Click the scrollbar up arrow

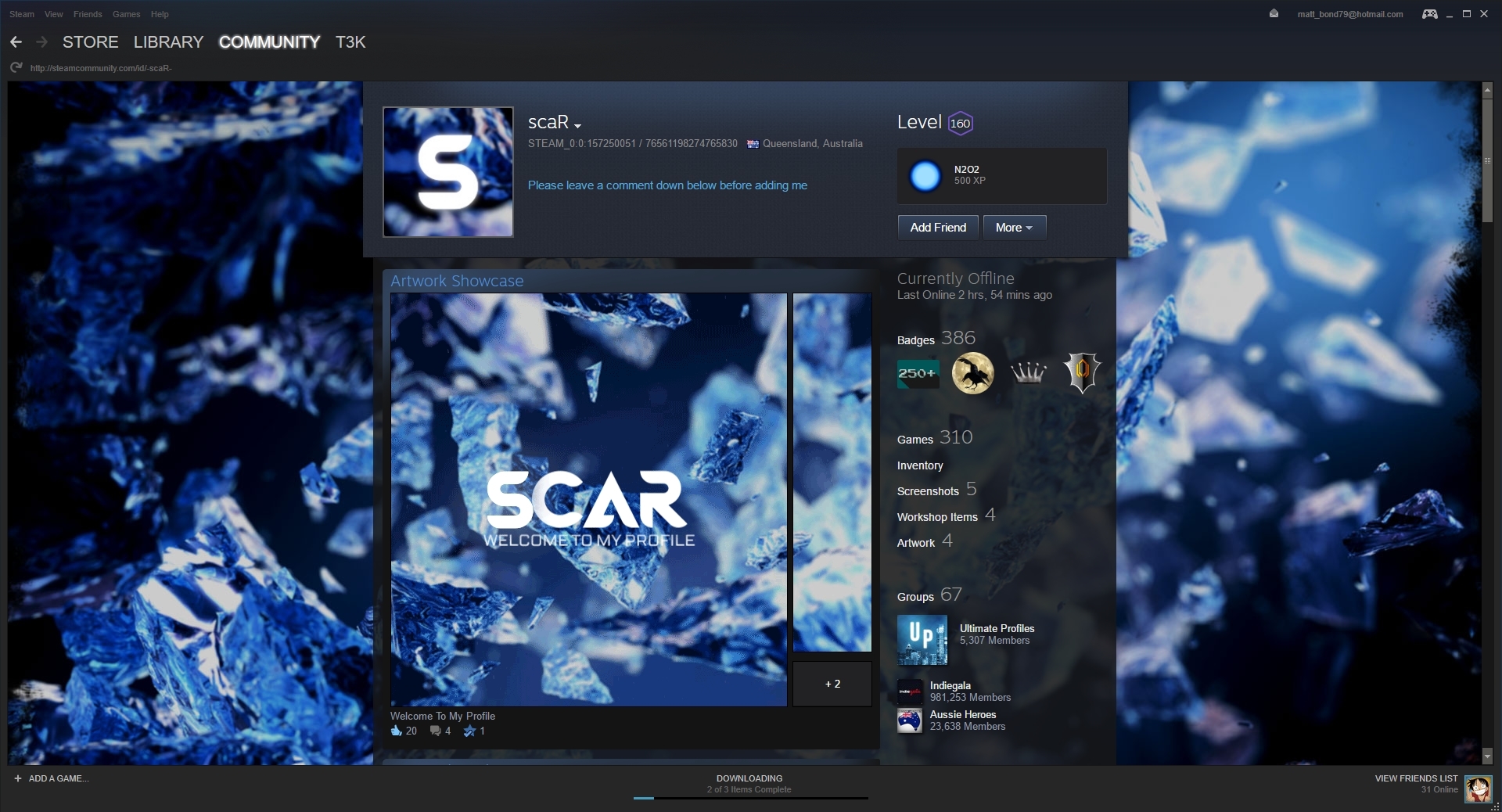click(x=1488, y=91)
